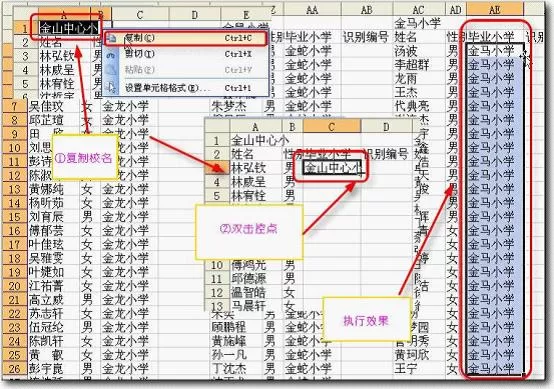This screenshot has width=554, height=389.
Task: Select the cell containing 孙一凡
Action: pyautogui.click(x=236, y=354)
